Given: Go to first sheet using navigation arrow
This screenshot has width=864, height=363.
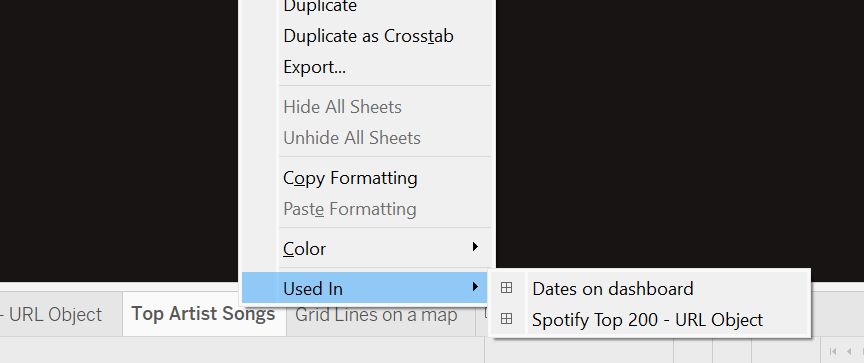Looking at the screenshot, I should [x=833, y=351].
